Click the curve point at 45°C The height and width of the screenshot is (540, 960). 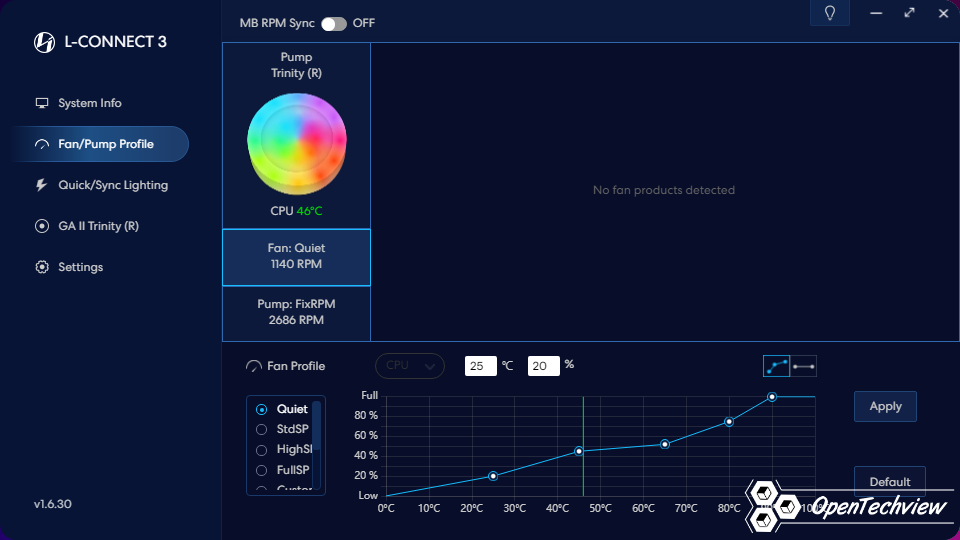(579, 451)
